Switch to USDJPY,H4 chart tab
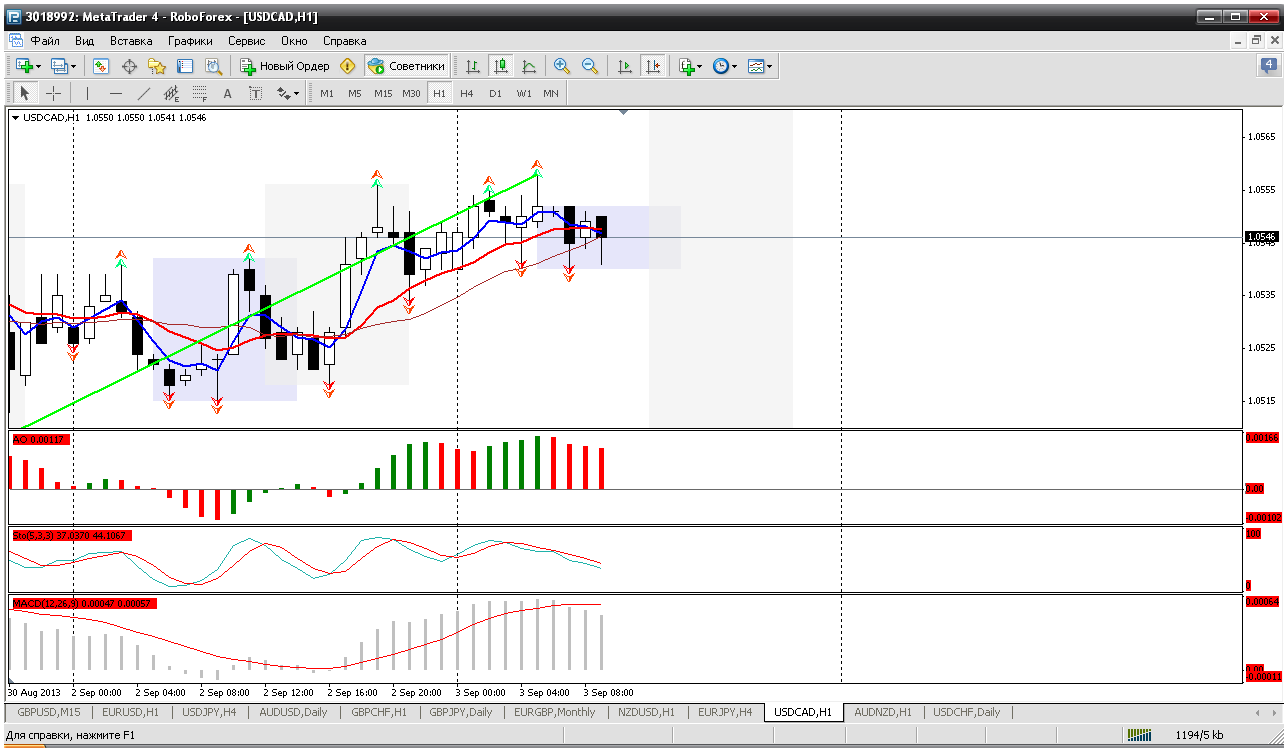The width and height of the screenshot is (1288, 748). tap(209, 712)
